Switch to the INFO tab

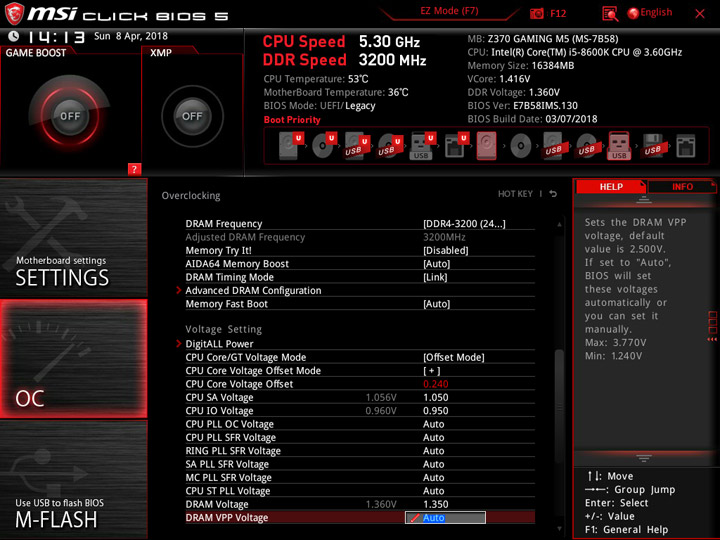click(682, 187)
